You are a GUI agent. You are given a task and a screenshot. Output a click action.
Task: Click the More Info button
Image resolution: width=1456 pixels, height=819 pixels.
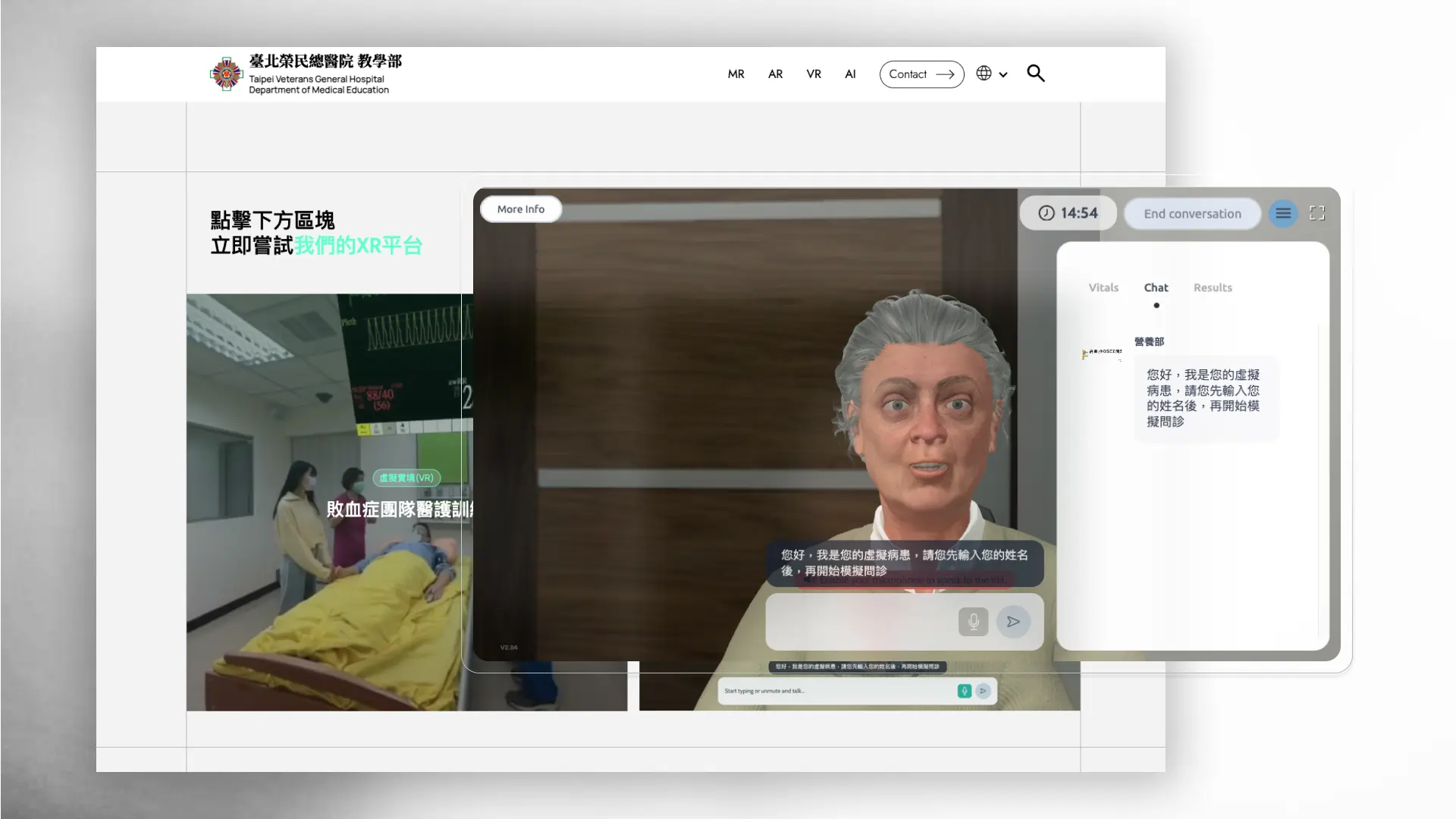pos(521,209)
